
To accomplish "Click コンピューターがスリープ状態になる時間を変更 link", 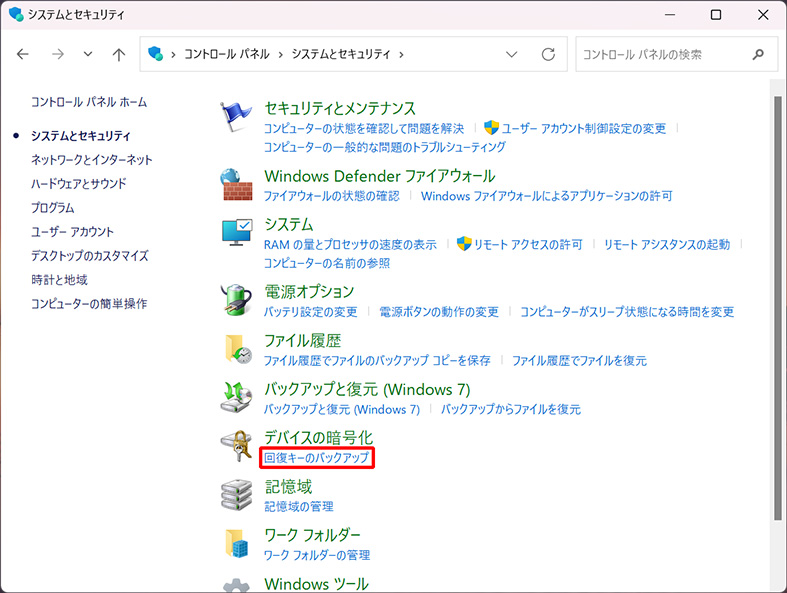I will (627, 312).
